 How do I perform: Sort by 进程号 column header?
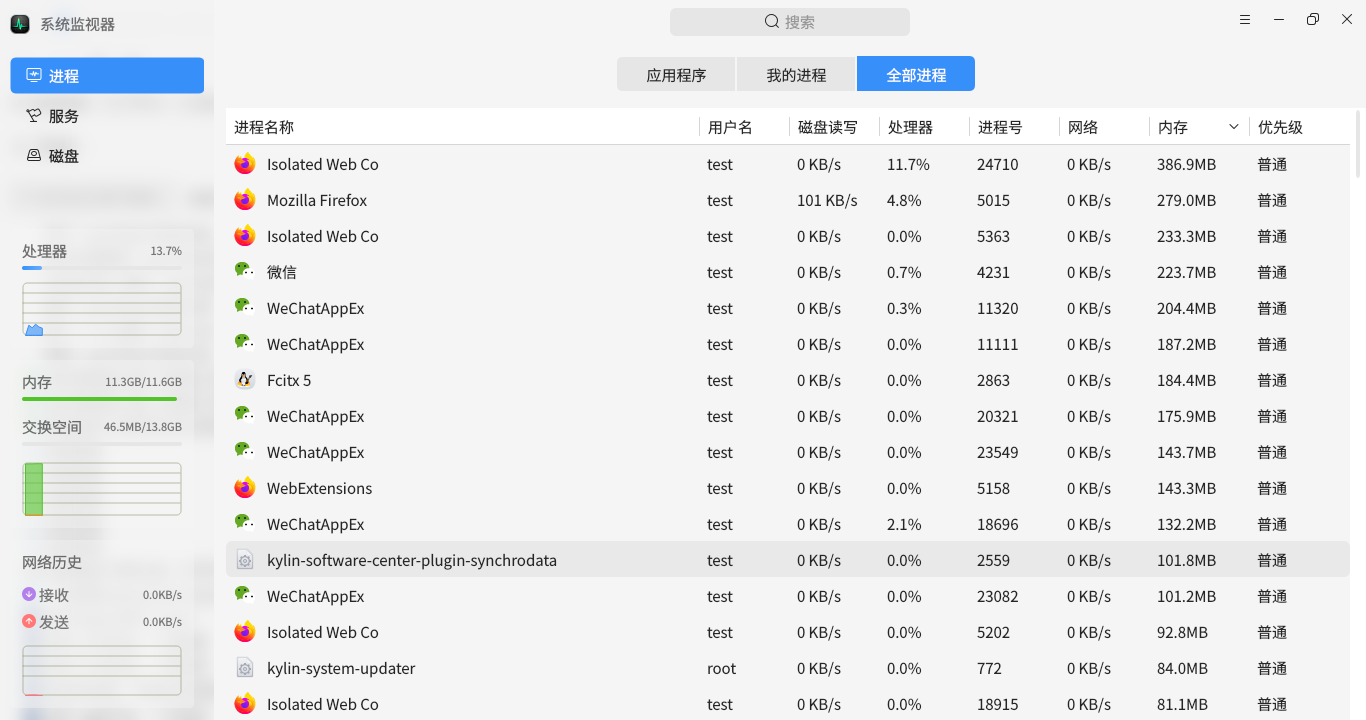pyautogui.click(x=1014, y=127)
